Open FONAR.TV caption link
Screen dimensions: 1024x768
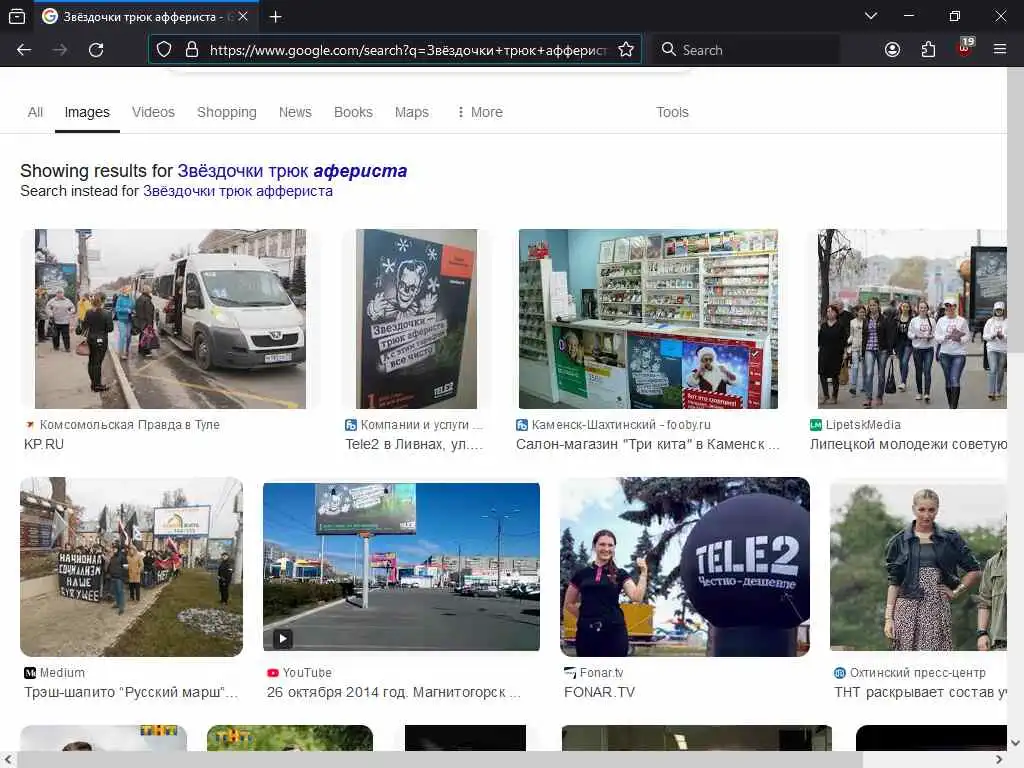click(599, 692)
